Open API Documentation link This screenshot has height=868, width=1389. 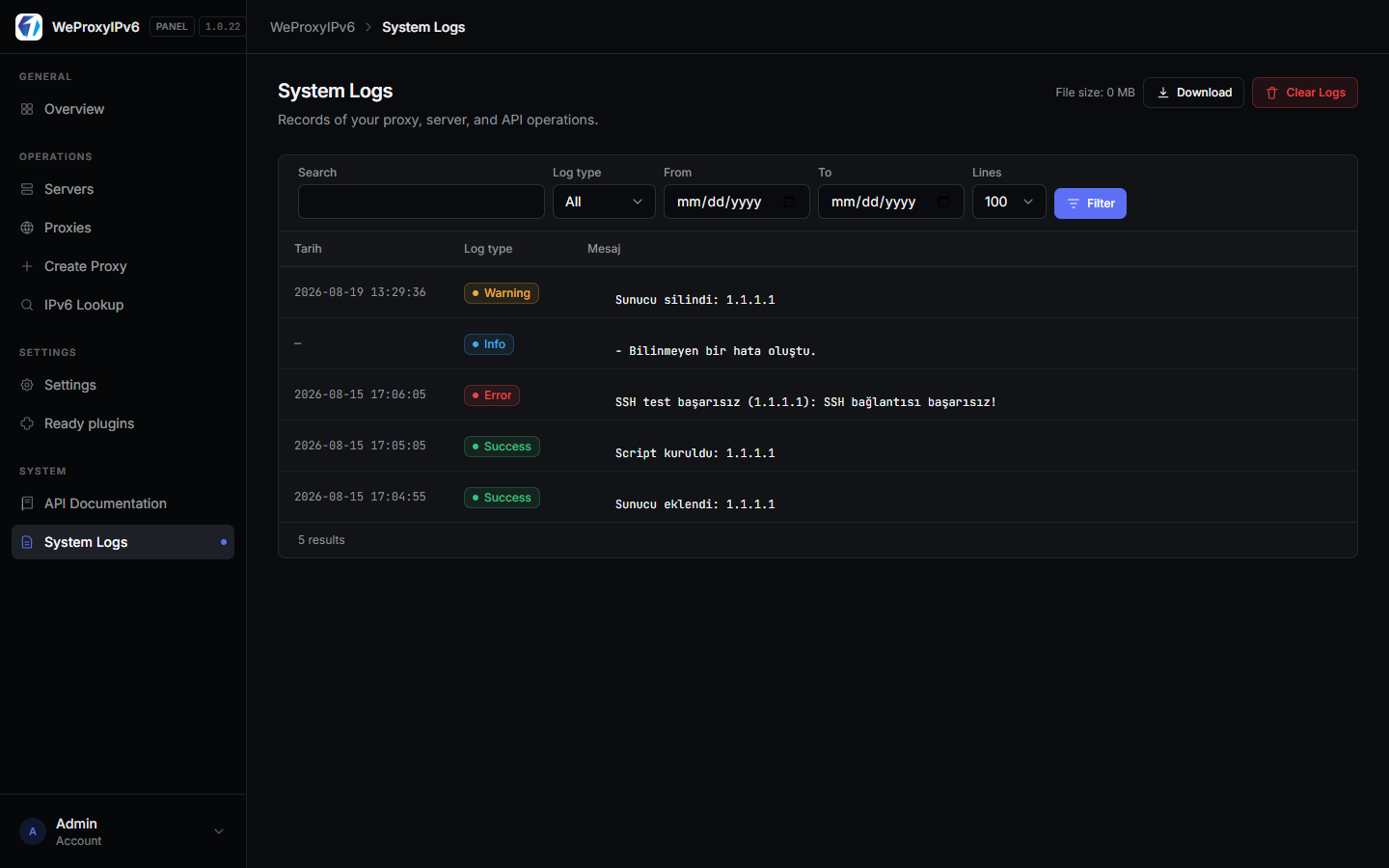123,503
